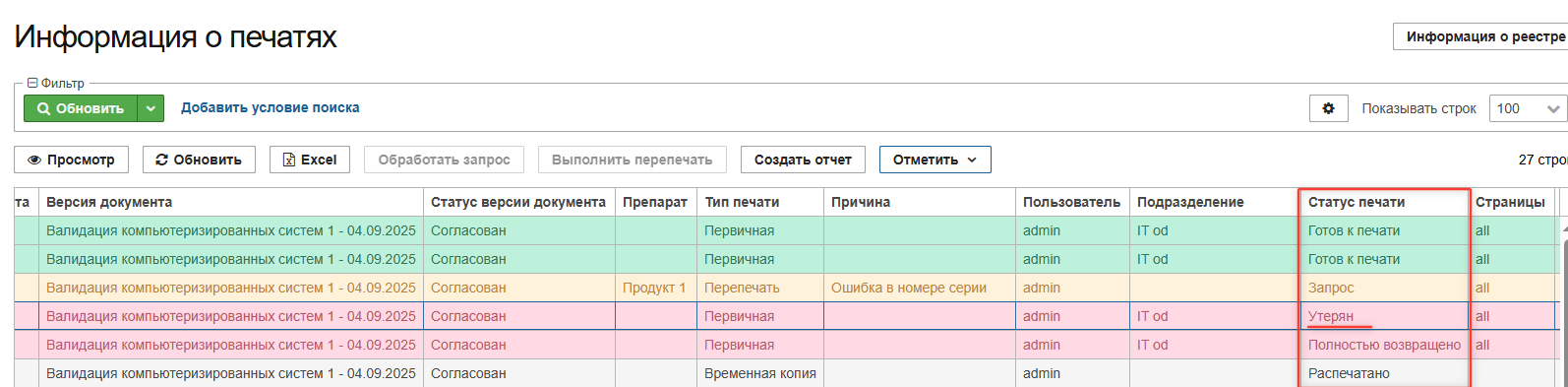The width and height of the screenshot is (1568, 387).
Task: Select the Полностью возвращено status cell
Action: tap(1384, 345)
